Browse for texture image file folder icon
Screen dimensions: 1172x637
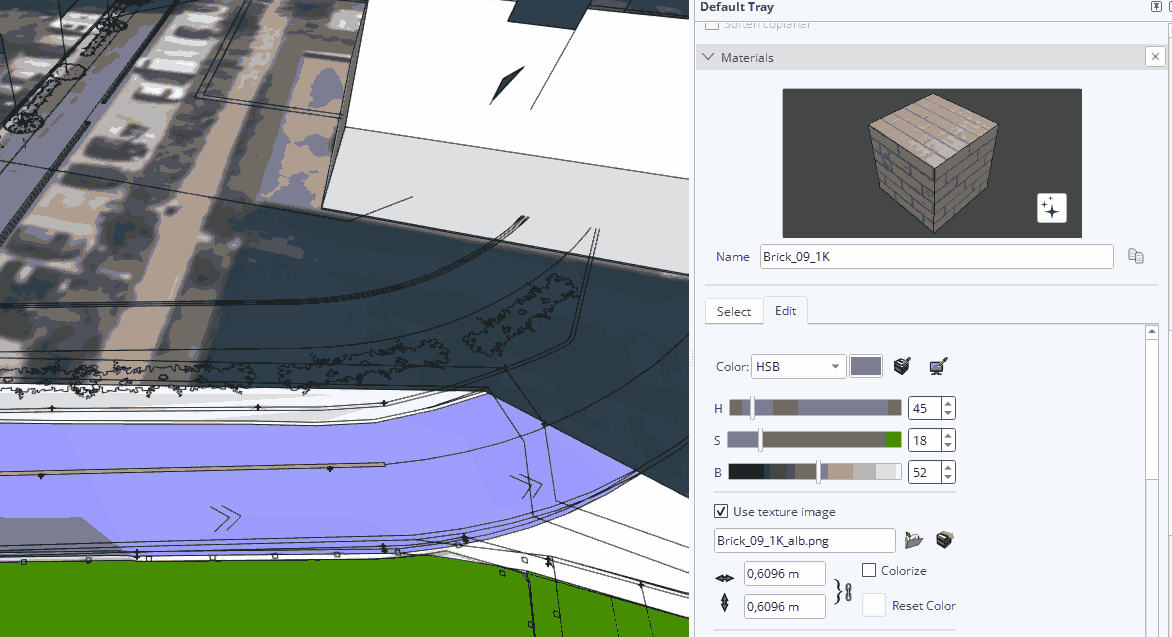913,540
